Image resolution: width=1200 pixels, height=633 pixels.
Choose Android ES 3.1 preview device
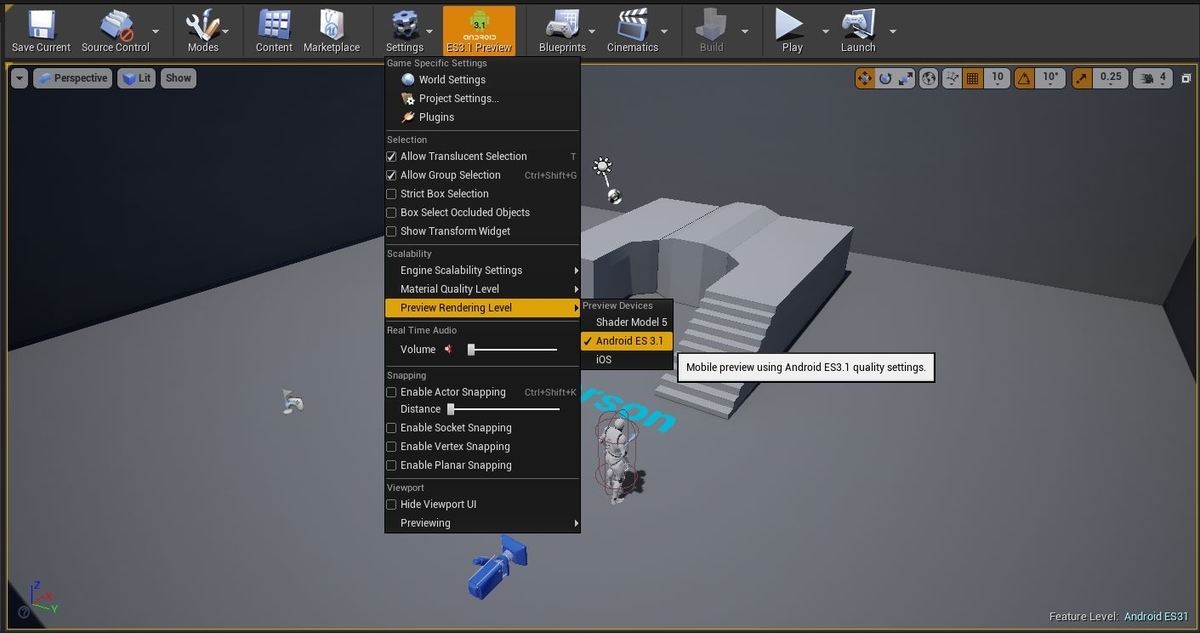pyautogui.click(x=627, y=341)
